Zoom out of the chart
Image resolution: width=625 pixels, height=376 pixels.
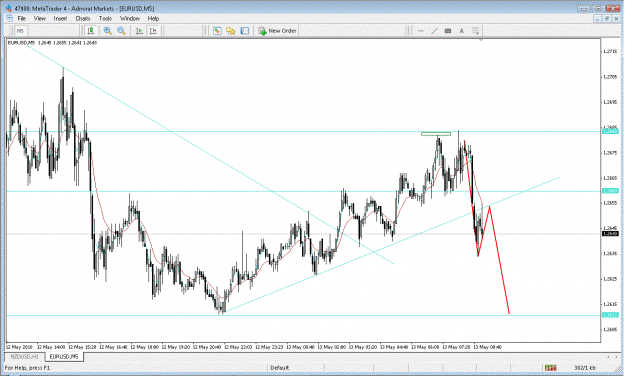(121, 31)
